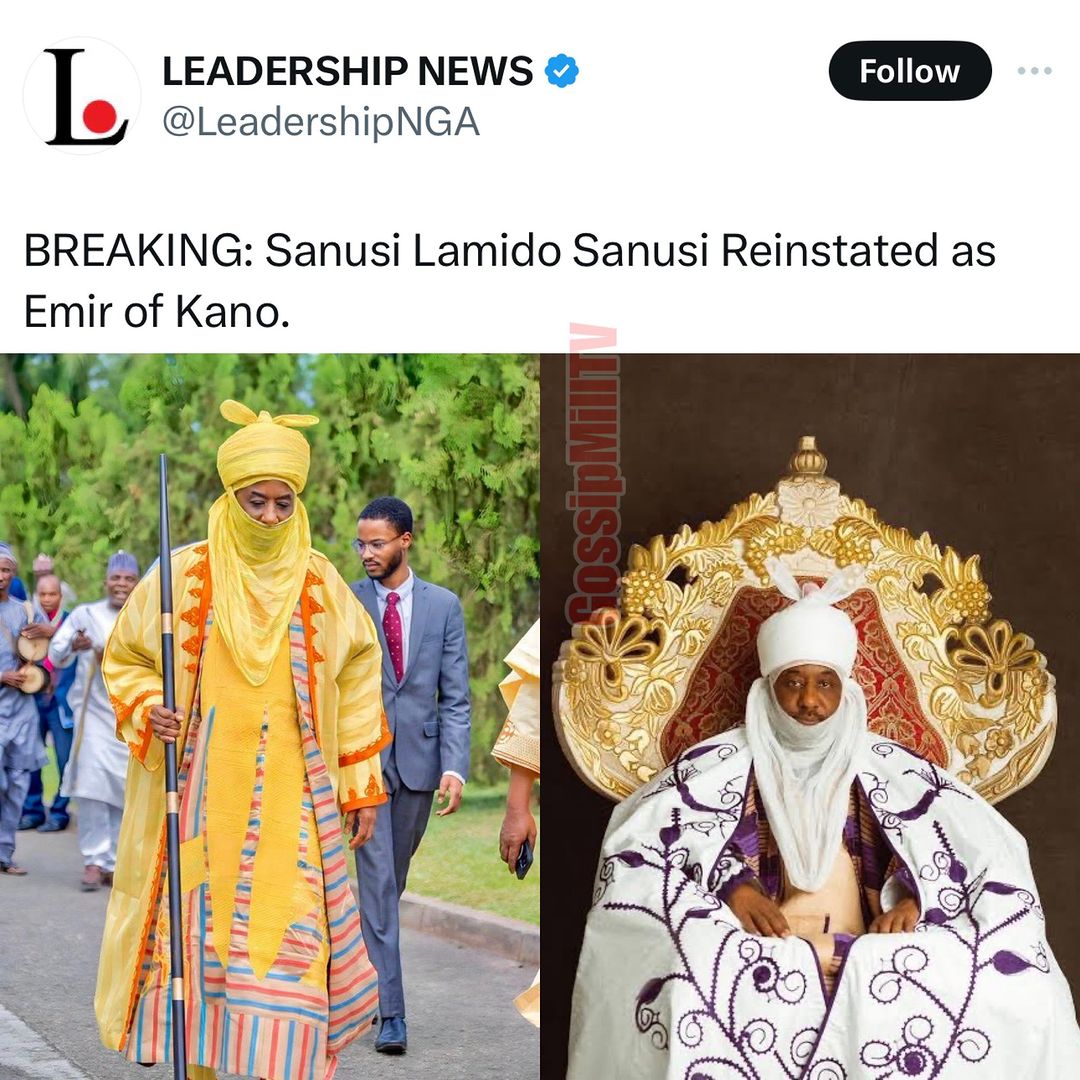Open the Leadership News profile avatar

click(82, 96)
